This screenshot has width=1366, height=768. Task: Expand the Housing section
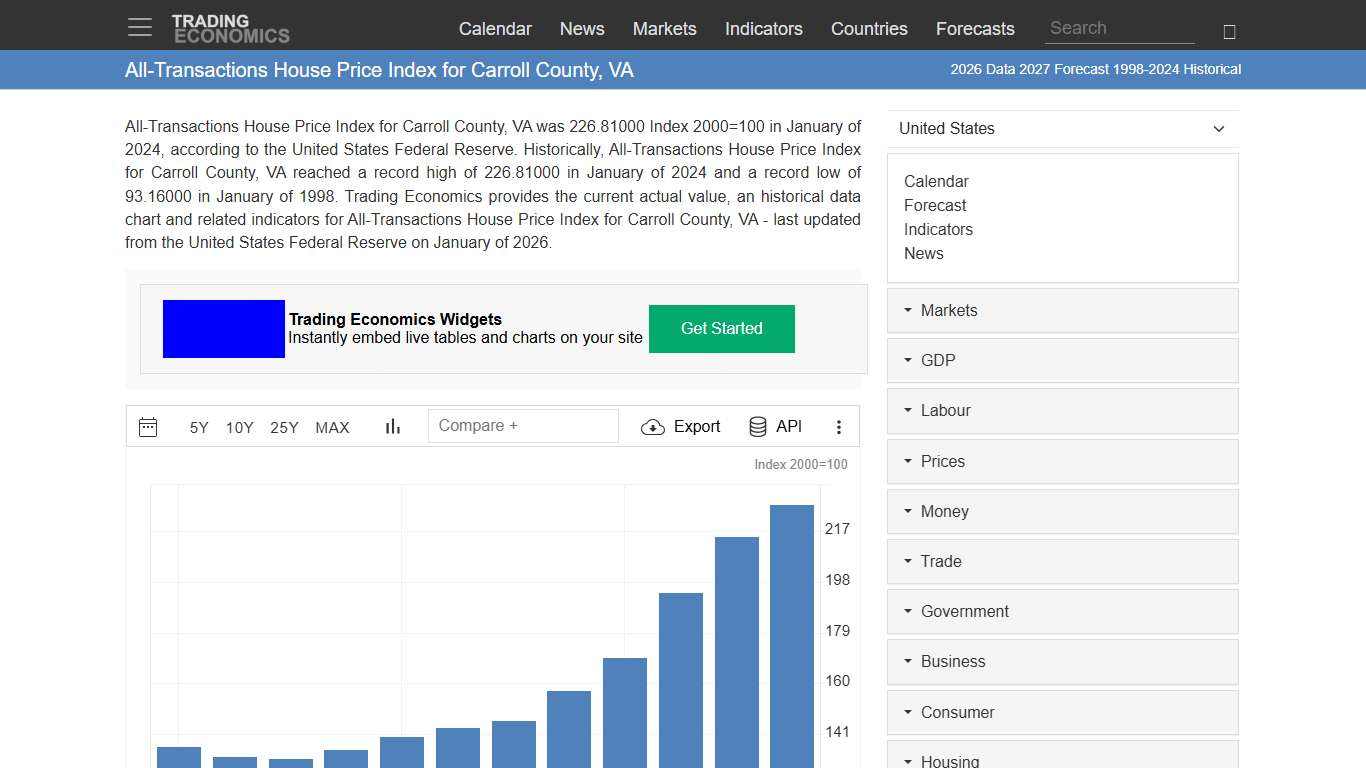click(947, 759)
